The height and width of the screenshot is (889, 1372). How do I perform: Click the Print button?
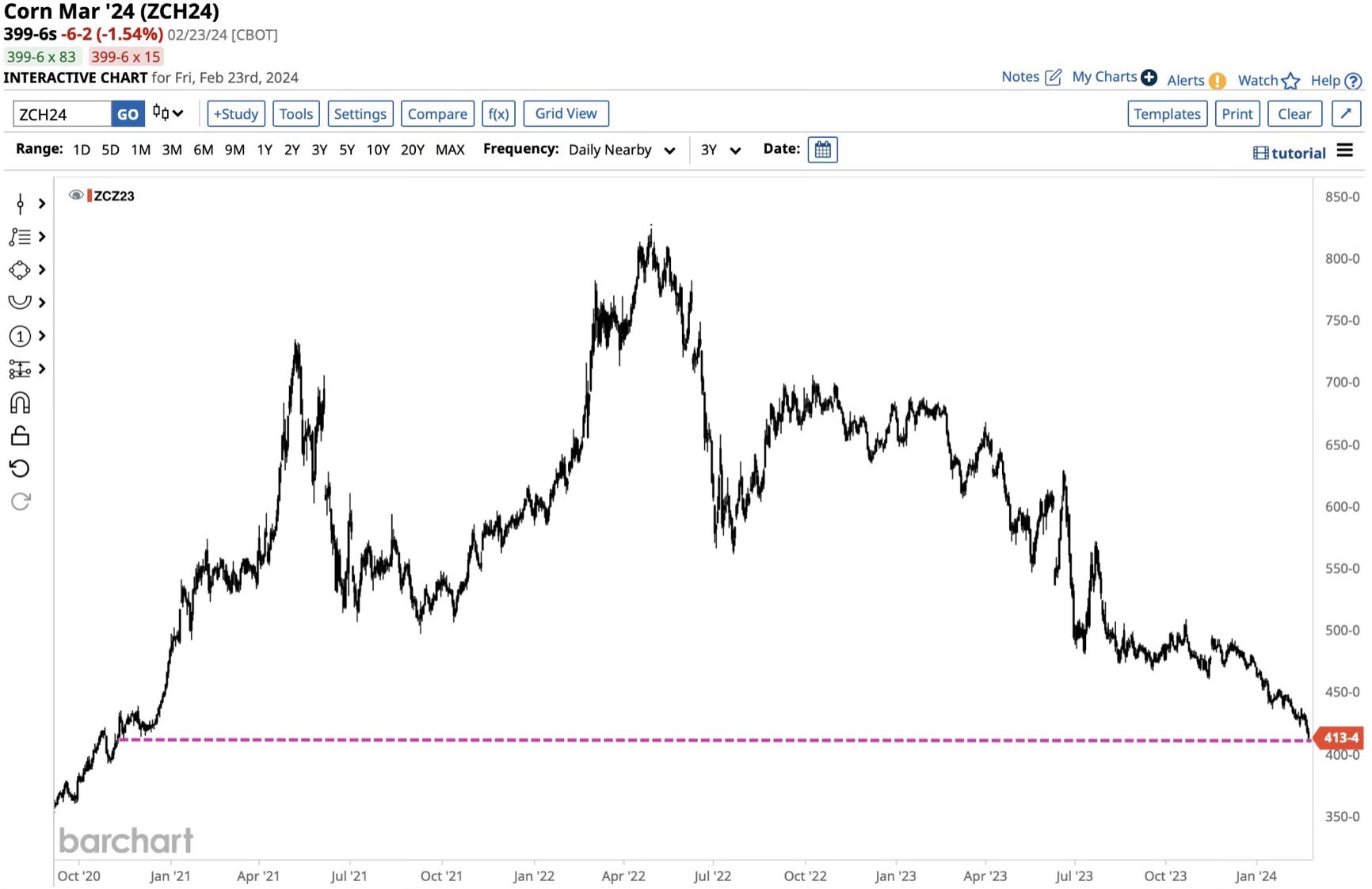pos(1237,113)
